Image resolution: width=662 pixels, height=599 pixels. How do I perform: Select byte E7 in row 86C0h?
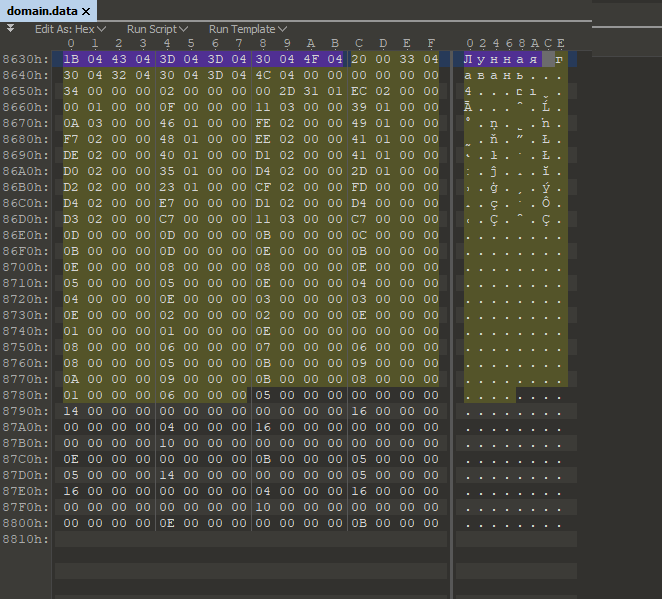coord(167,203)
